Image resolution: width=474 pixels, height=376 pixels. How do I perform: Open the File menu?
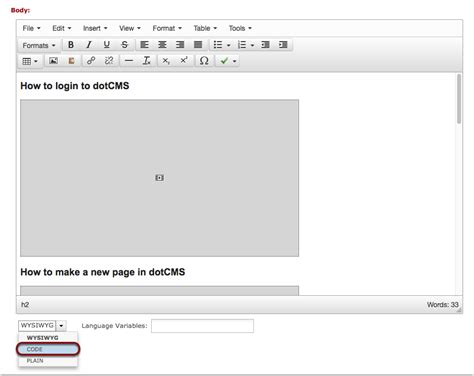pyautogui.click(x=31, y=28)
